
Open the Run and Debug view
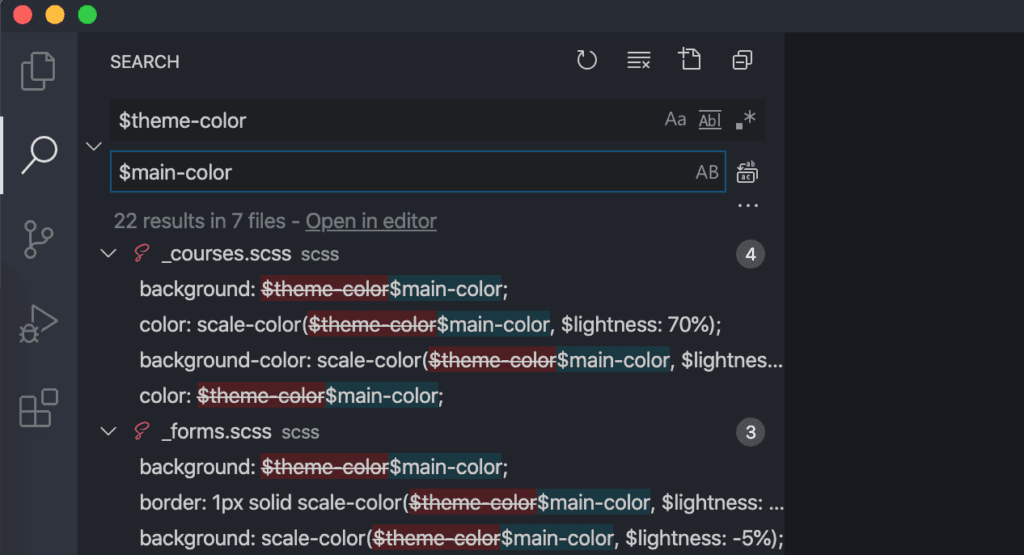pos(38,323)
